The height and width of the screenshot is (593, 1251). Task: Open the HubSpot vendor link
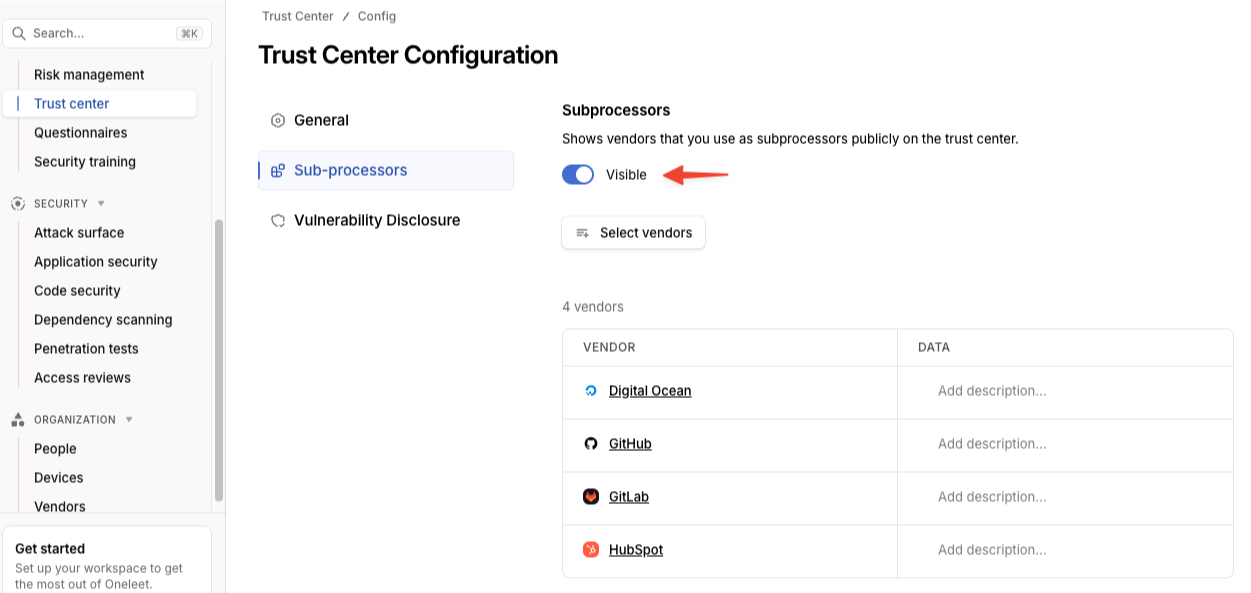pyautogui.click(x=636, y=550)
